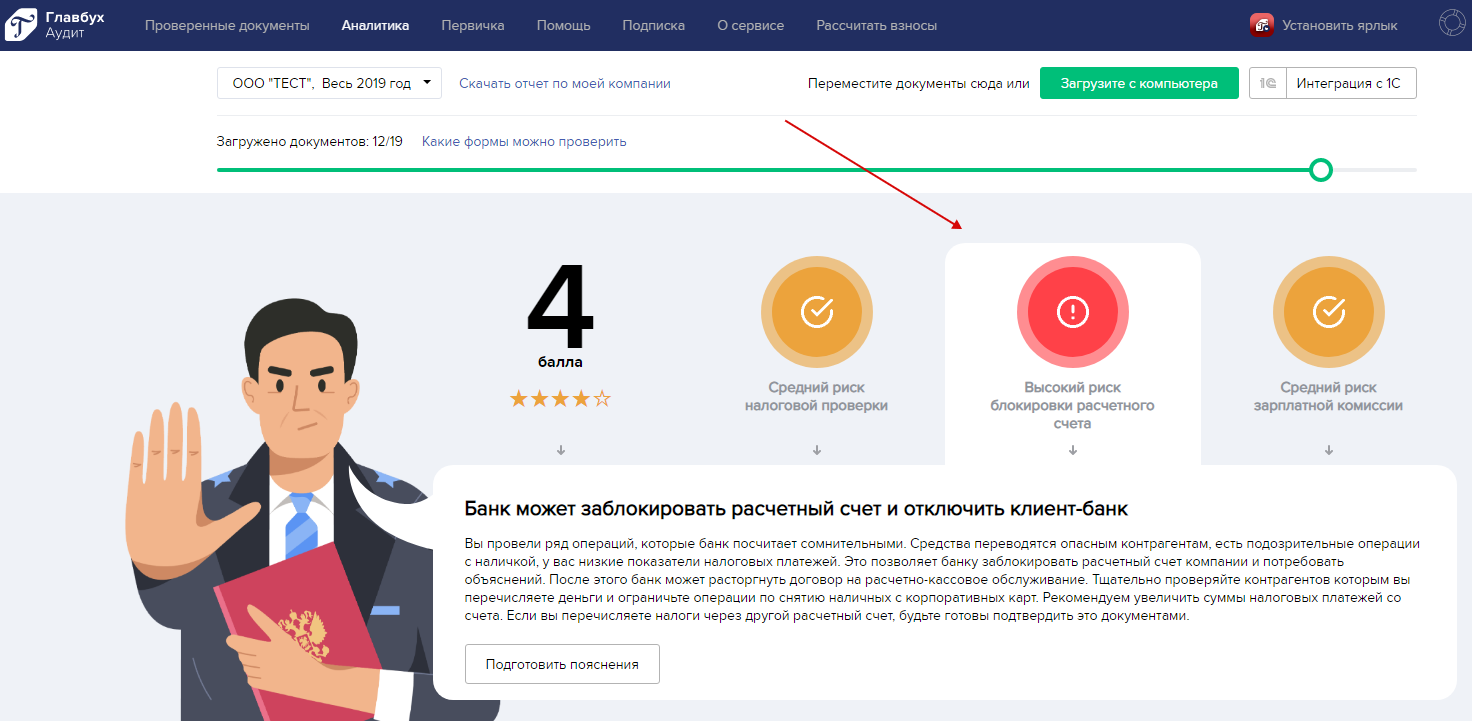1472x721 pixels.
Task: Click the 1C logo icon button
Action: click(1268, 84)
